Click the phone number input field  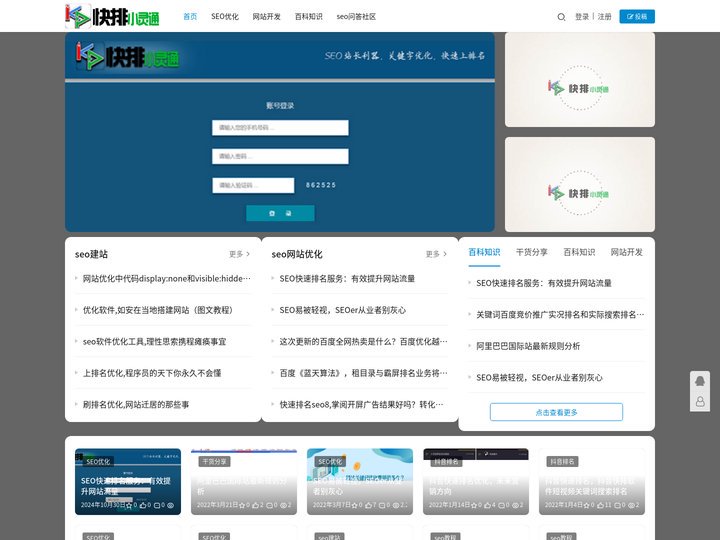pos(280,128)
